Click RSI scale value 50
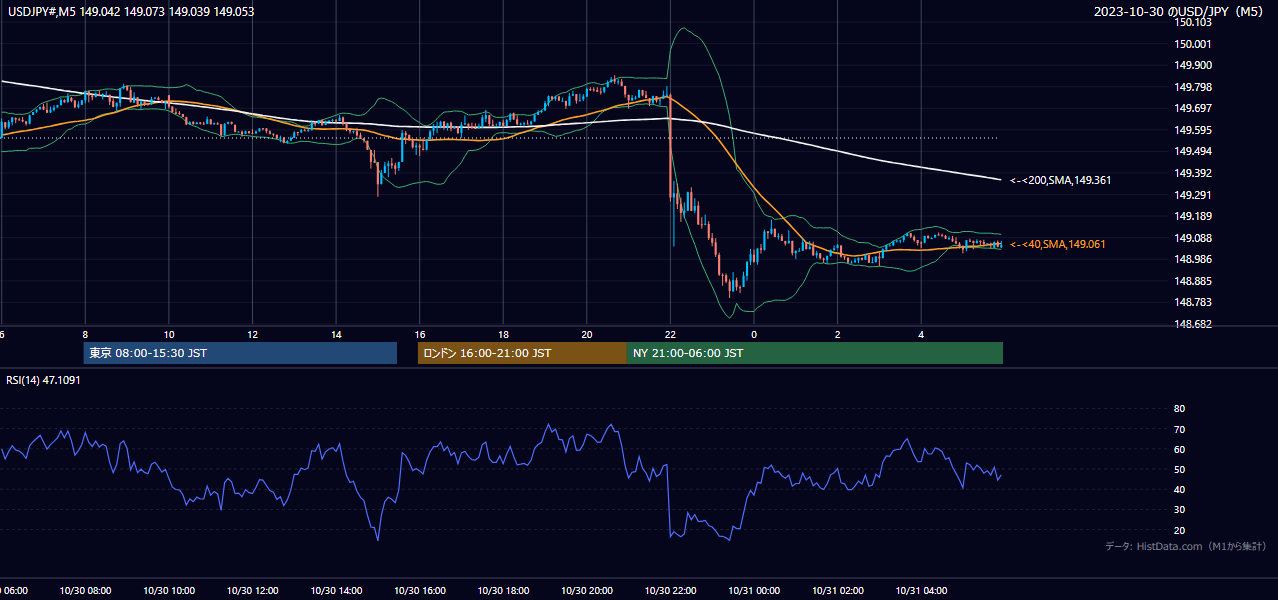Image resolution: width=1278 pixels, height=600 pixels. point(1180,470)
